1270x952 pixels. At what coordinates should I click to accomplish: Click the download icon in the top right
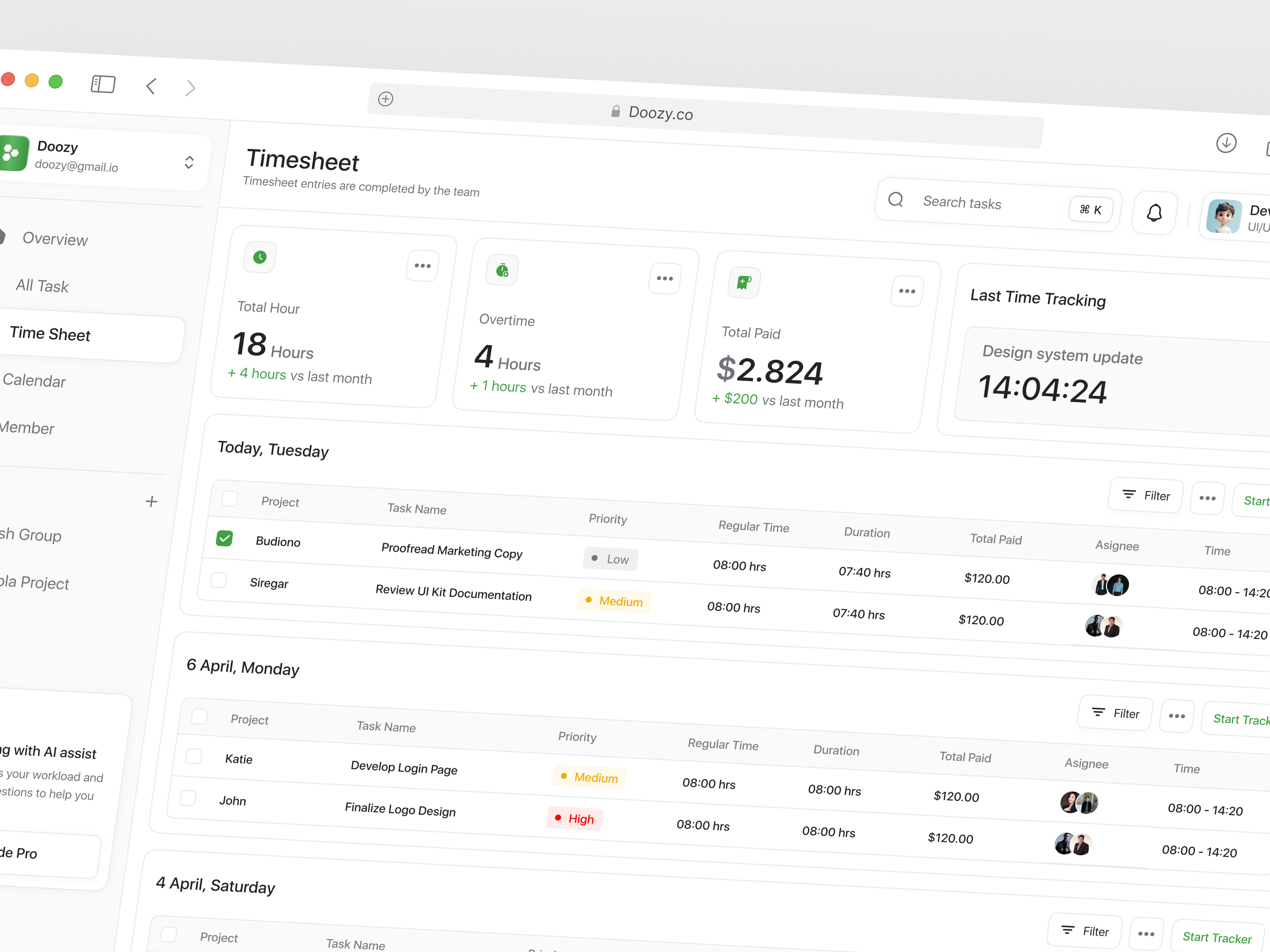(x=1226, y=144)
